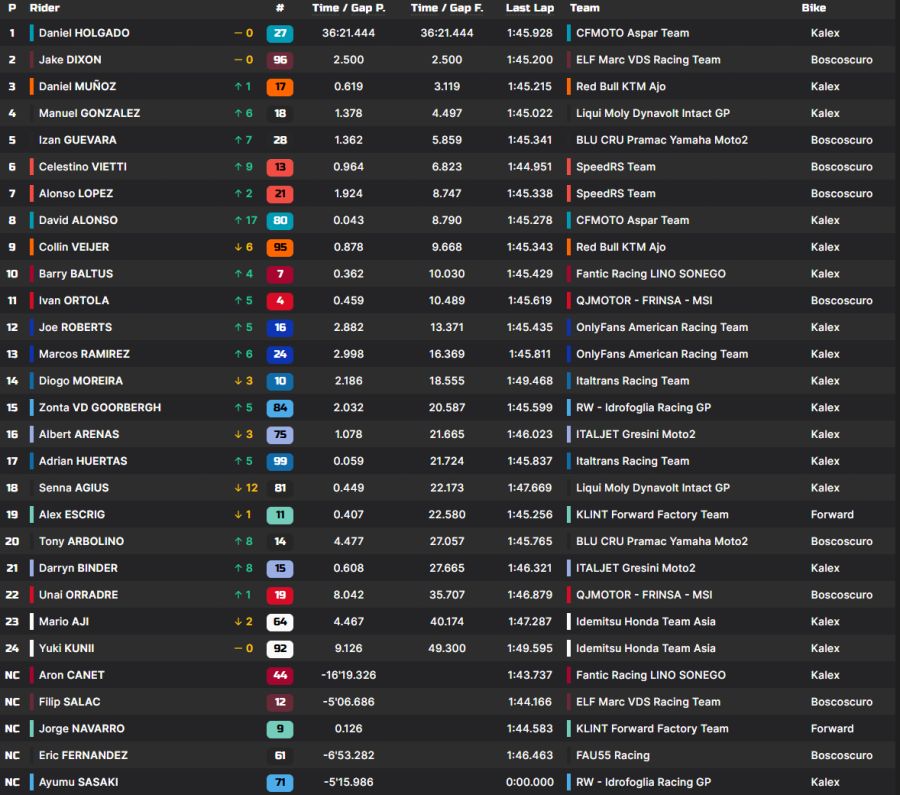900x795 pixels.
Task: Click blue badge 16 for Joe Roberts
Action: (x=280, y=327)
